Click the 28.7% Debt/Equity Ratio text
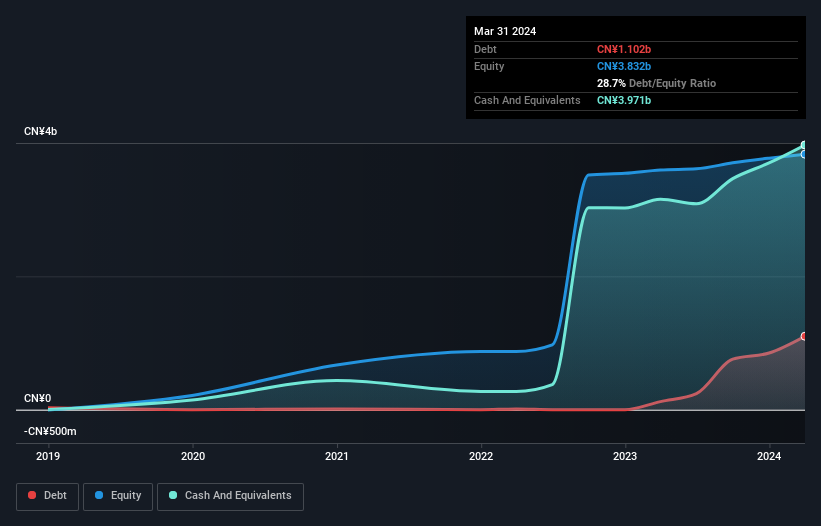This screenshot has height=526, width=821. click(x=656, y=83)
